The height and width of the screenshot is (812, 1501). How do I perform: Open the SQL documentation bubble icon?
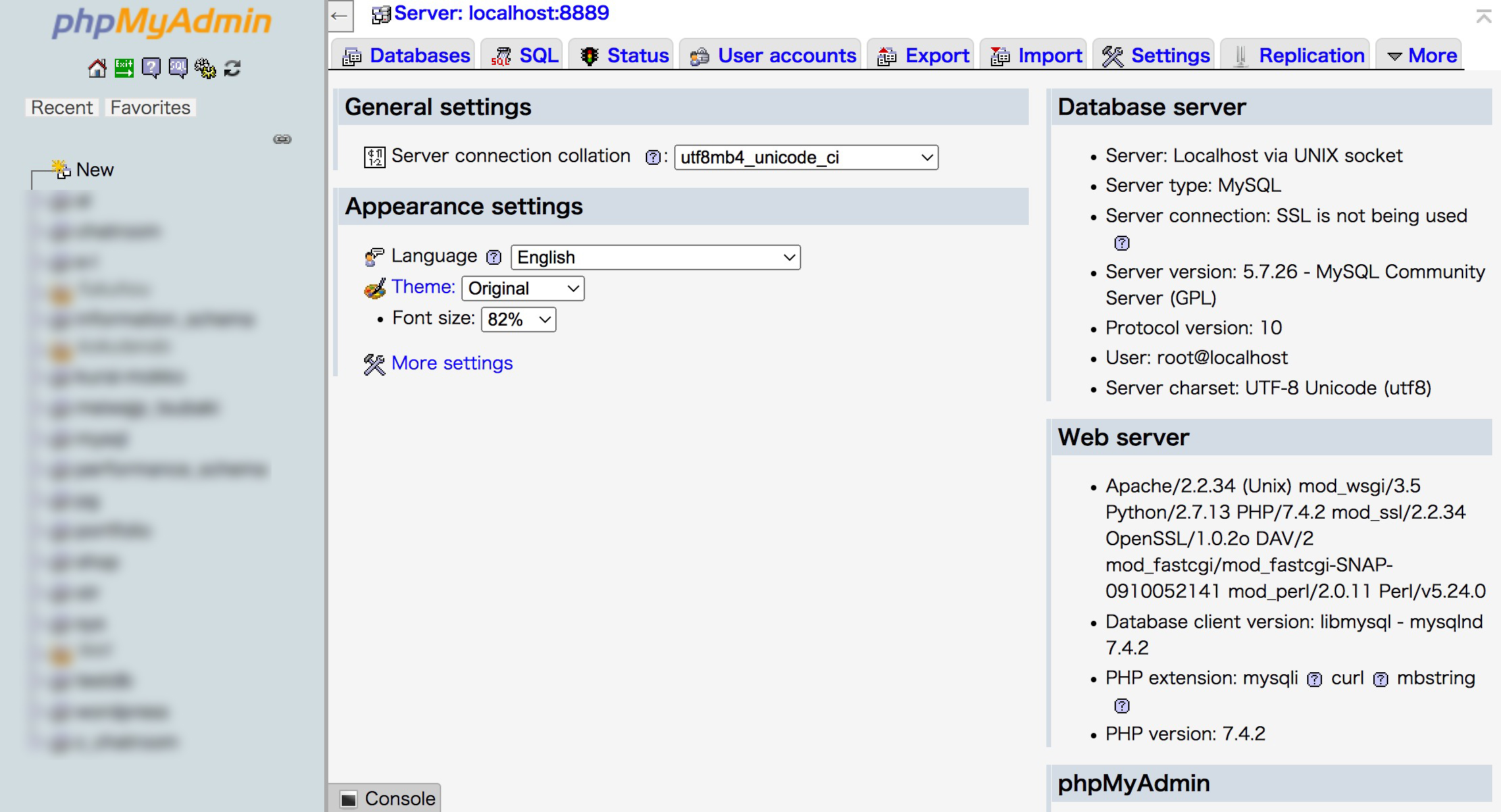[178, 68]
